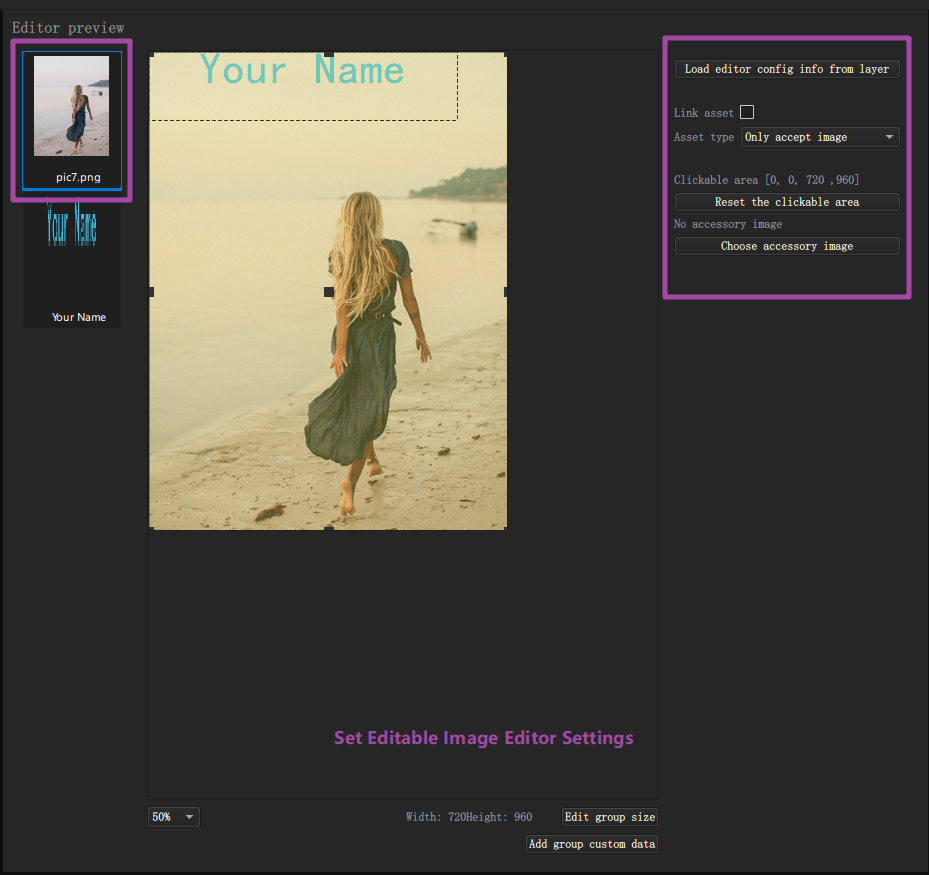Image resolution: width=929 pixels, height=875 pixels.
Task: Reset the clickable area
Action: point(787,202)
